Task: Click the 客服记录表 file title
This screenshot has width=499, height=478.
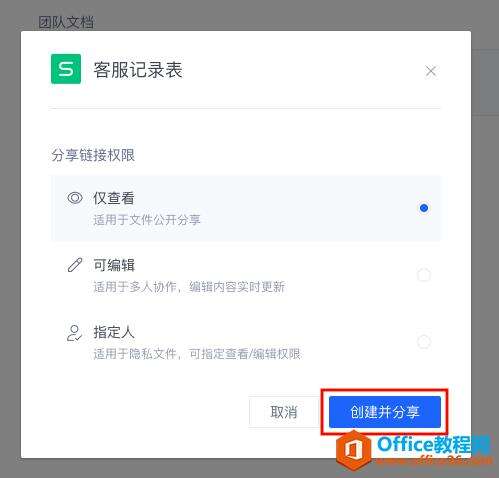Action: click(138, 70)
